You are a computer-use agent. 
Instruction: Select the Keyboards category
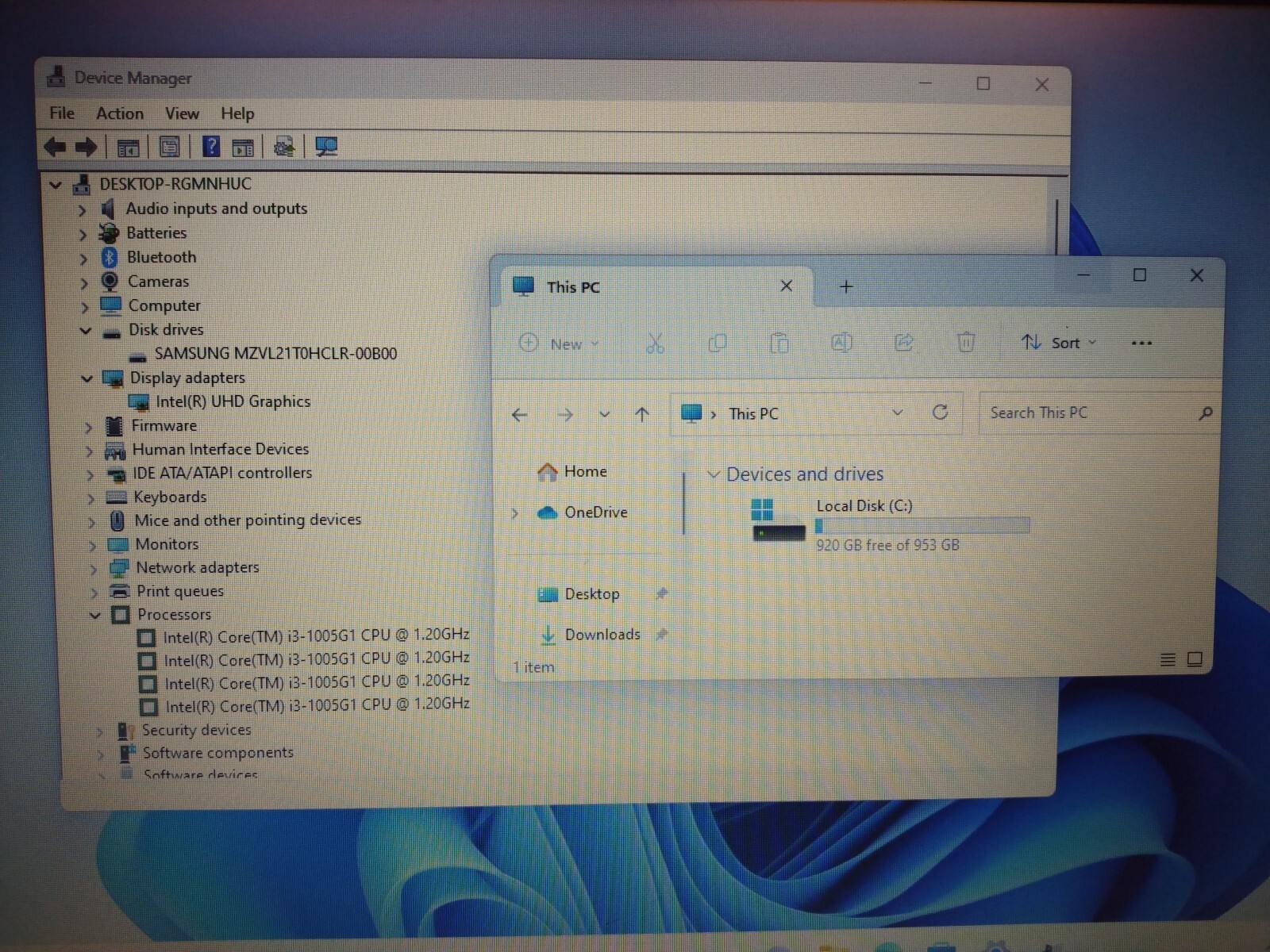pyautogui.click(x=170, y=497)
